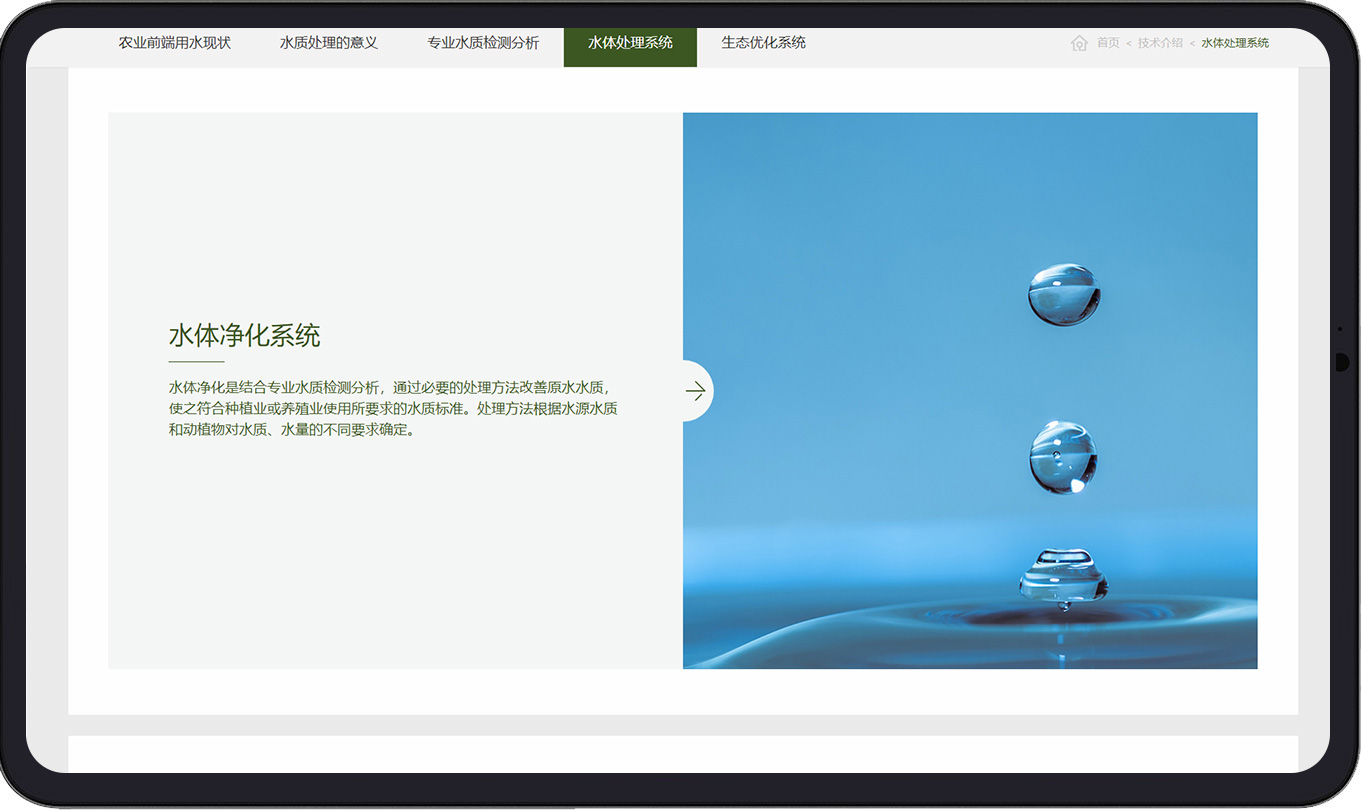Switch to the 水质处理的意义 tab
This screenshot has height=810, width=1362.
pyautogui.click(x=329, y=43)
